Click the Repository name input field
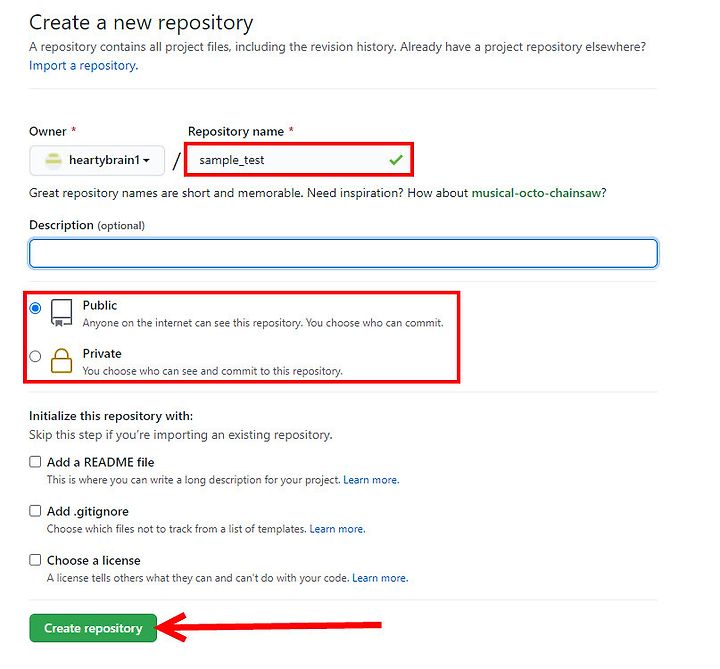Image resolution: width=720 pixels, height=669 pixels. point(299,160)
